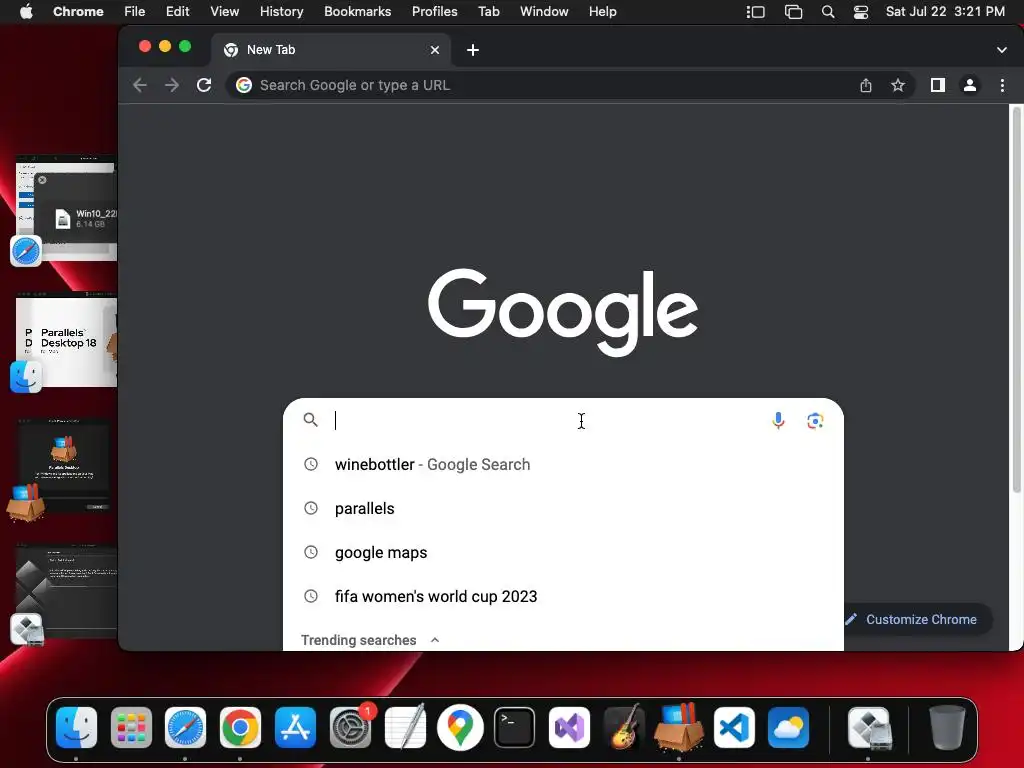The width and height of the screenshot is (1024, 768).
Task: Open Terminal from the Dock
Action: [515, 728]
